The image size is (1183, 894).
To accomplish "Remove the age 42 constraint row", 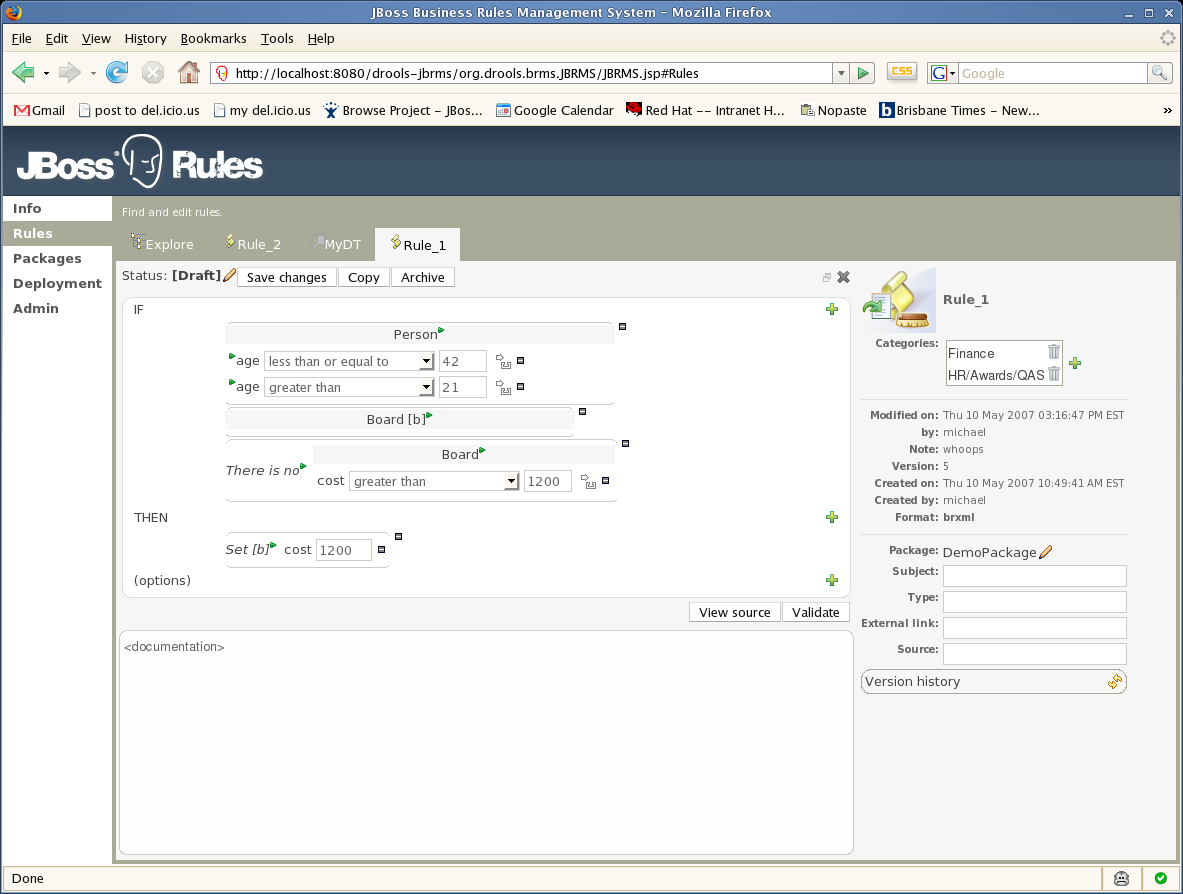I will click(x=521, y=361).
